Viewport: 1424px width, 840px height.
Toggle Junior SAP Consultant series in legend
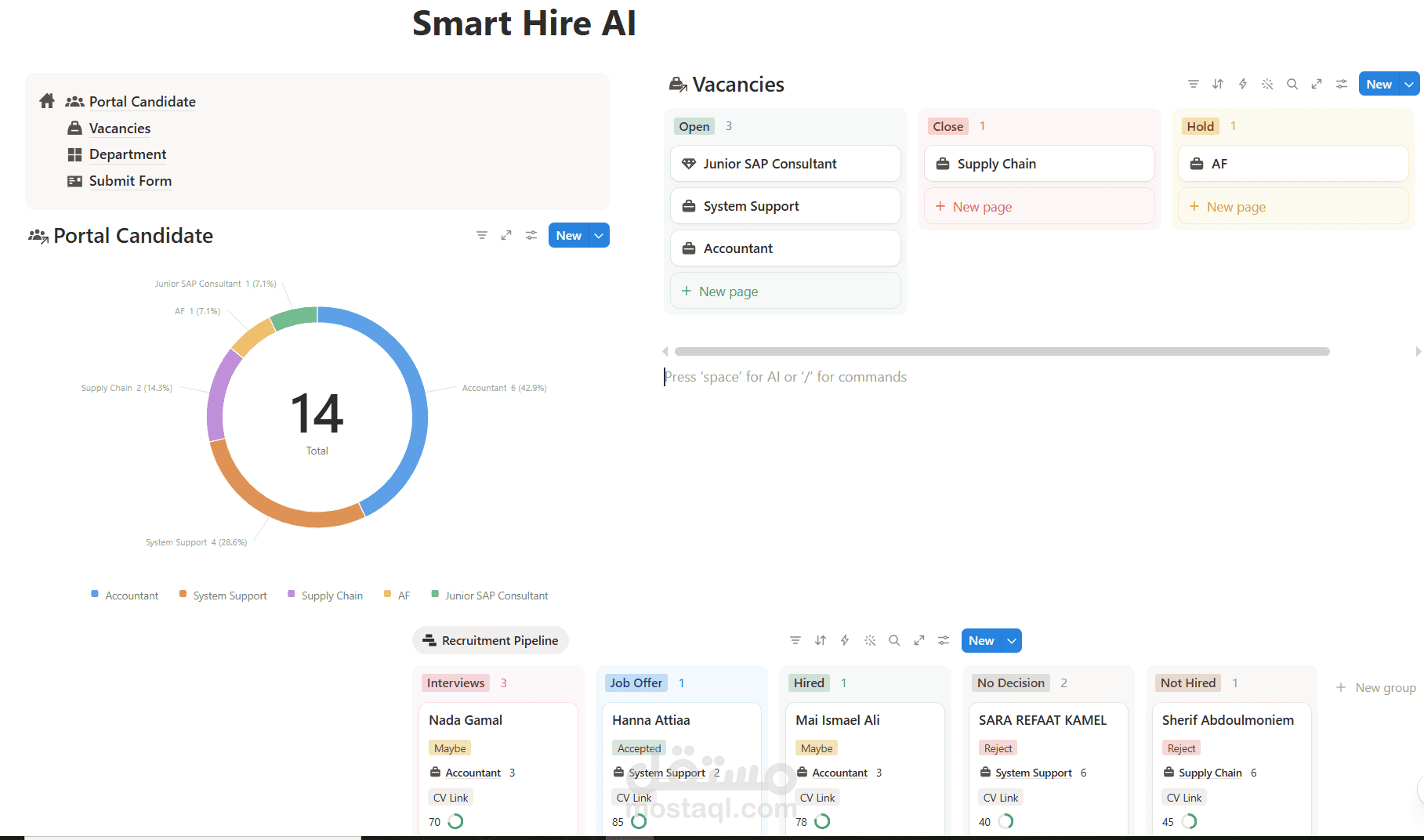click(490, 596)
